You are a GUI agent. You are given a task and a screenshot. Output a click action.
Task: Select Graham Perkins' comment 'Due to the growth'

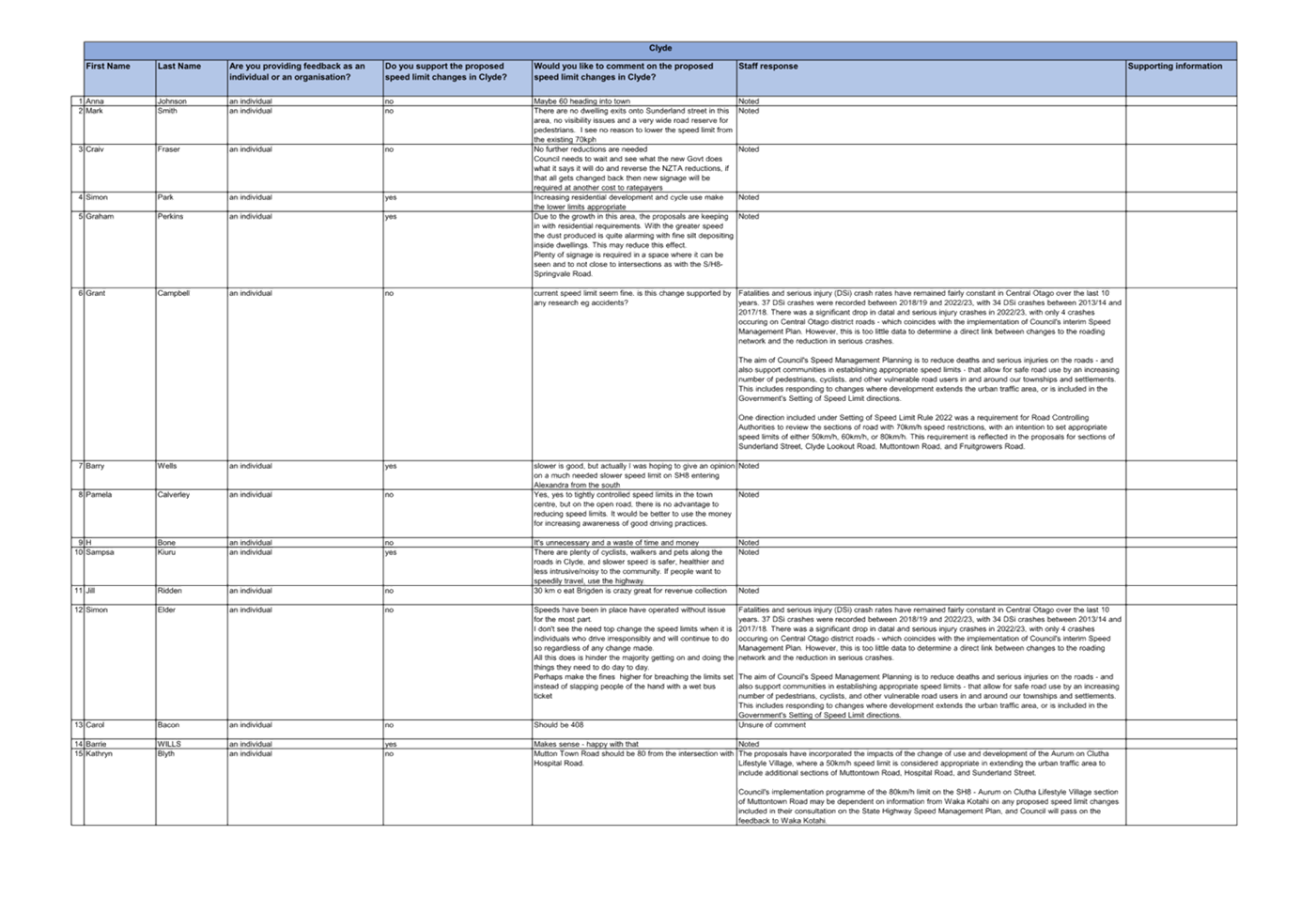point(633,245)
